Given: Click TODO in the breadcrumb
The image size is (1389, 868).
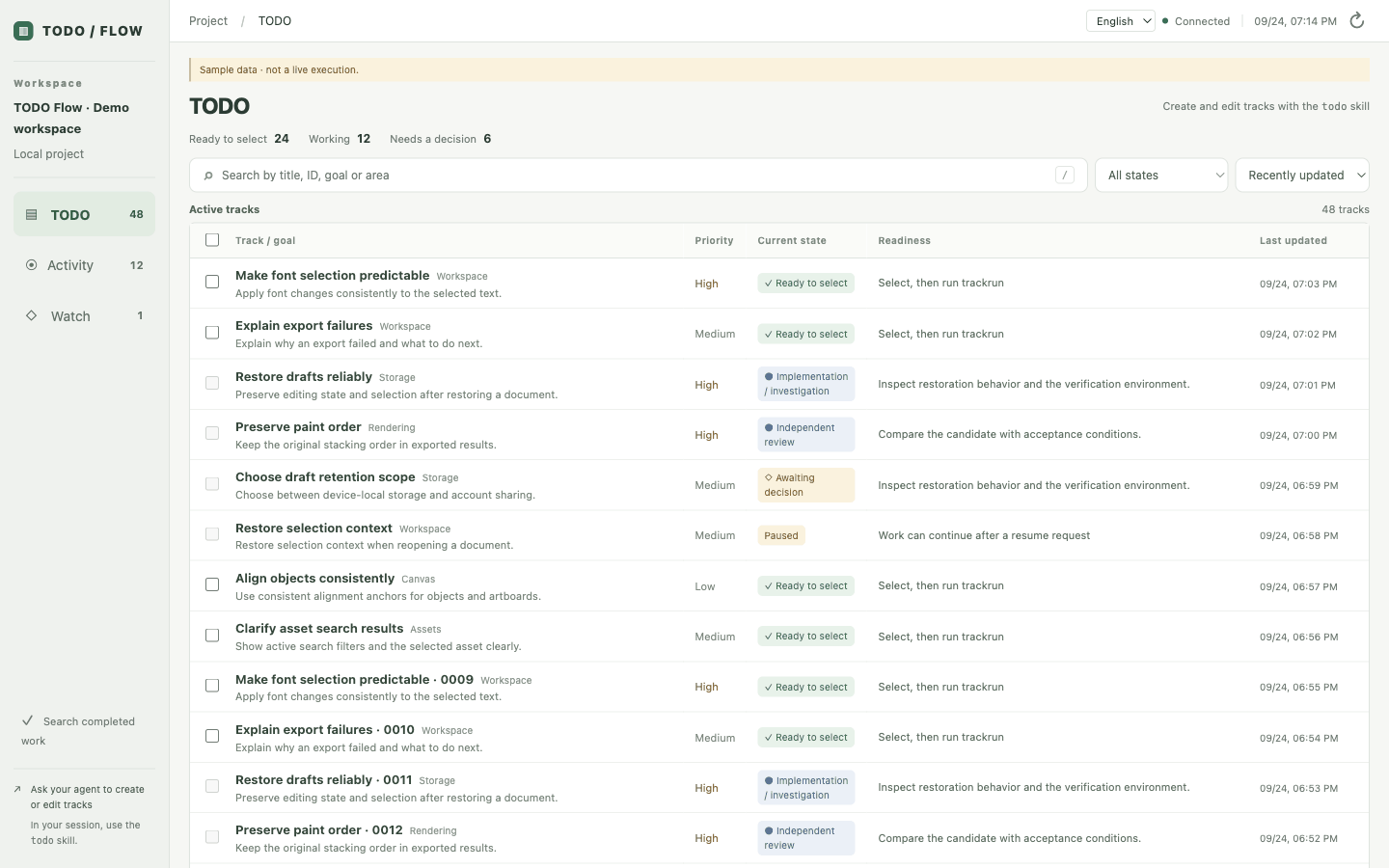Looking at the screenshot, I should pos(275,20).
